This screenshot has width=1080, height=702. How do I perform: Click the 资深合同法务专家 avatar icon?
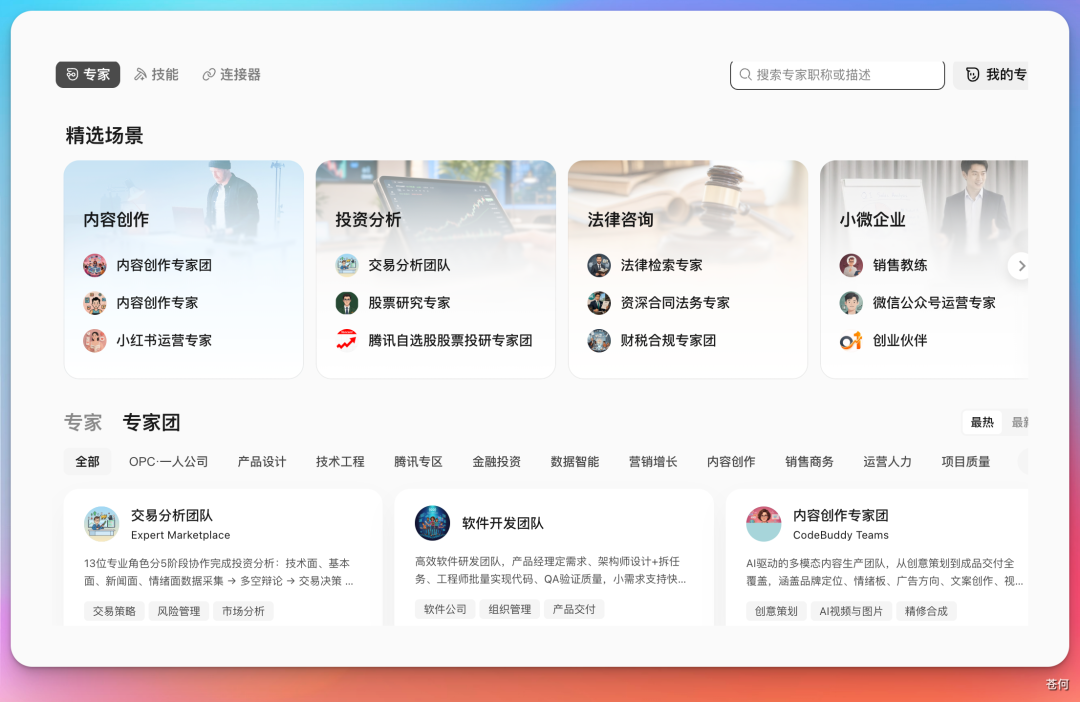[x=599, y=303]
